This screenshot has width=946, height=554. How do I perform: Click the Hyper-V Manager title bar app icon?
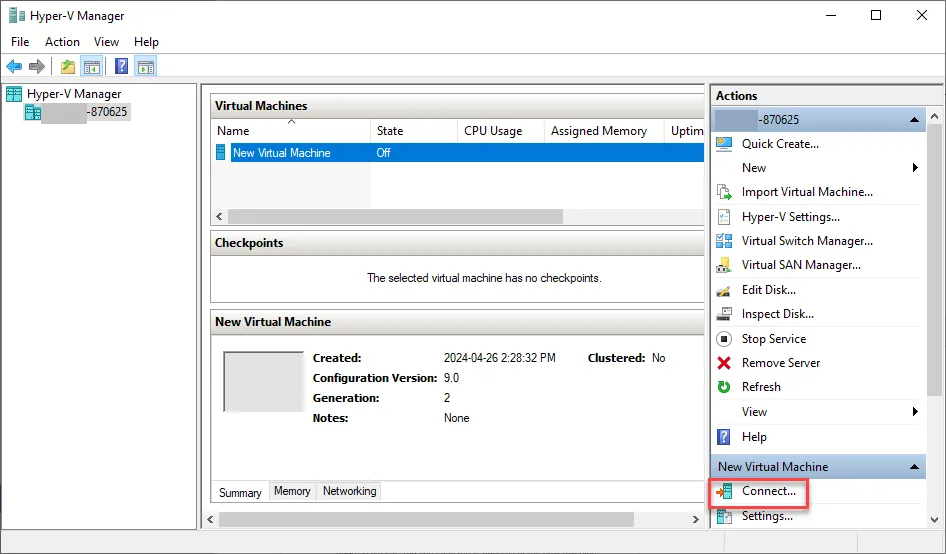[17, 15]
